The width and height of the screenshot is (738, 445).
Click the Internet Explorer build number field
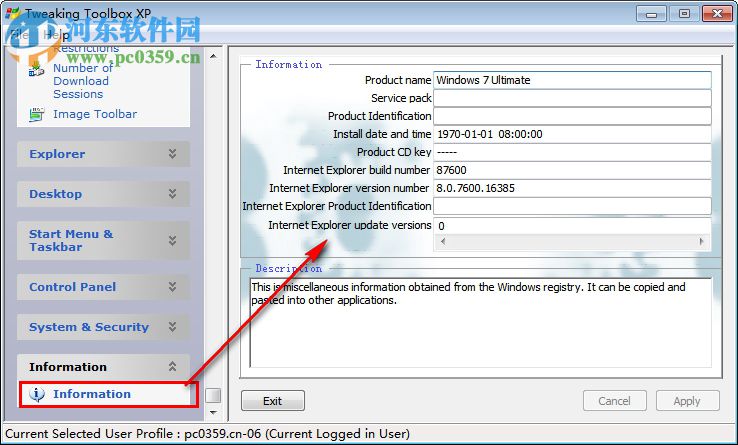572,170
